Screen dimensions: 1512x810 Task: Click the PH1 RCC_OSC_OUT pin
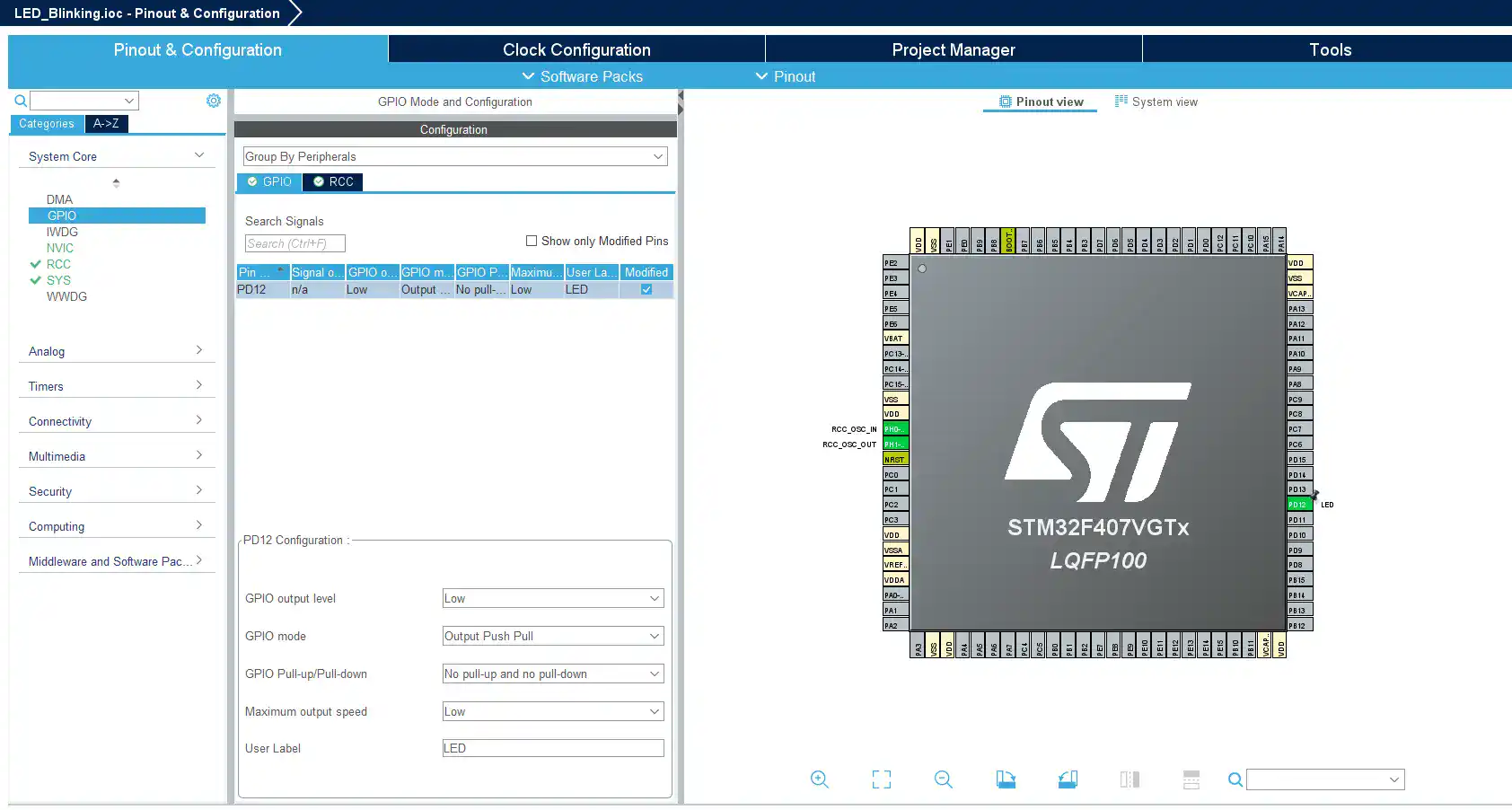895,445
